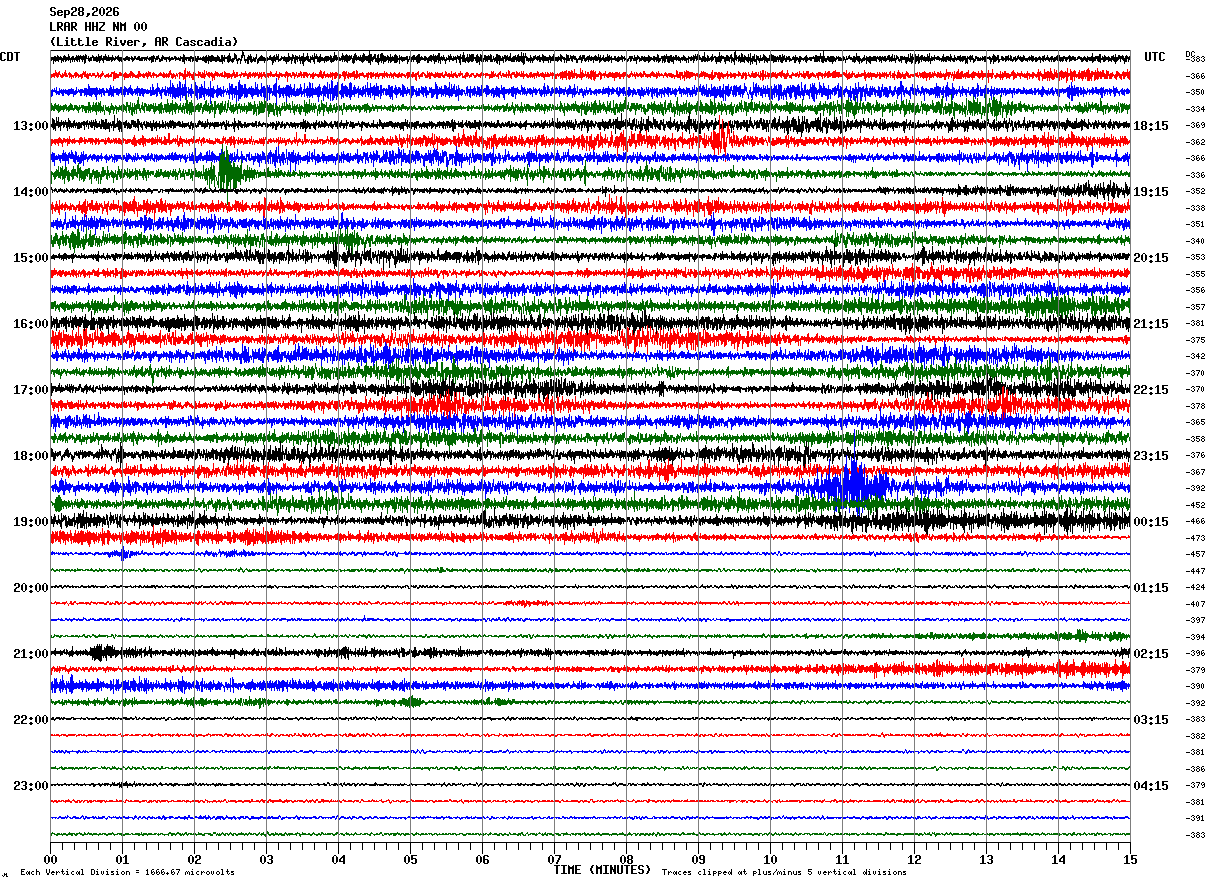Image resolution: width=1210 pixels, height=886 pixels.
Task: Select the 13:00 CDT time label
Action: click(31, 126)
